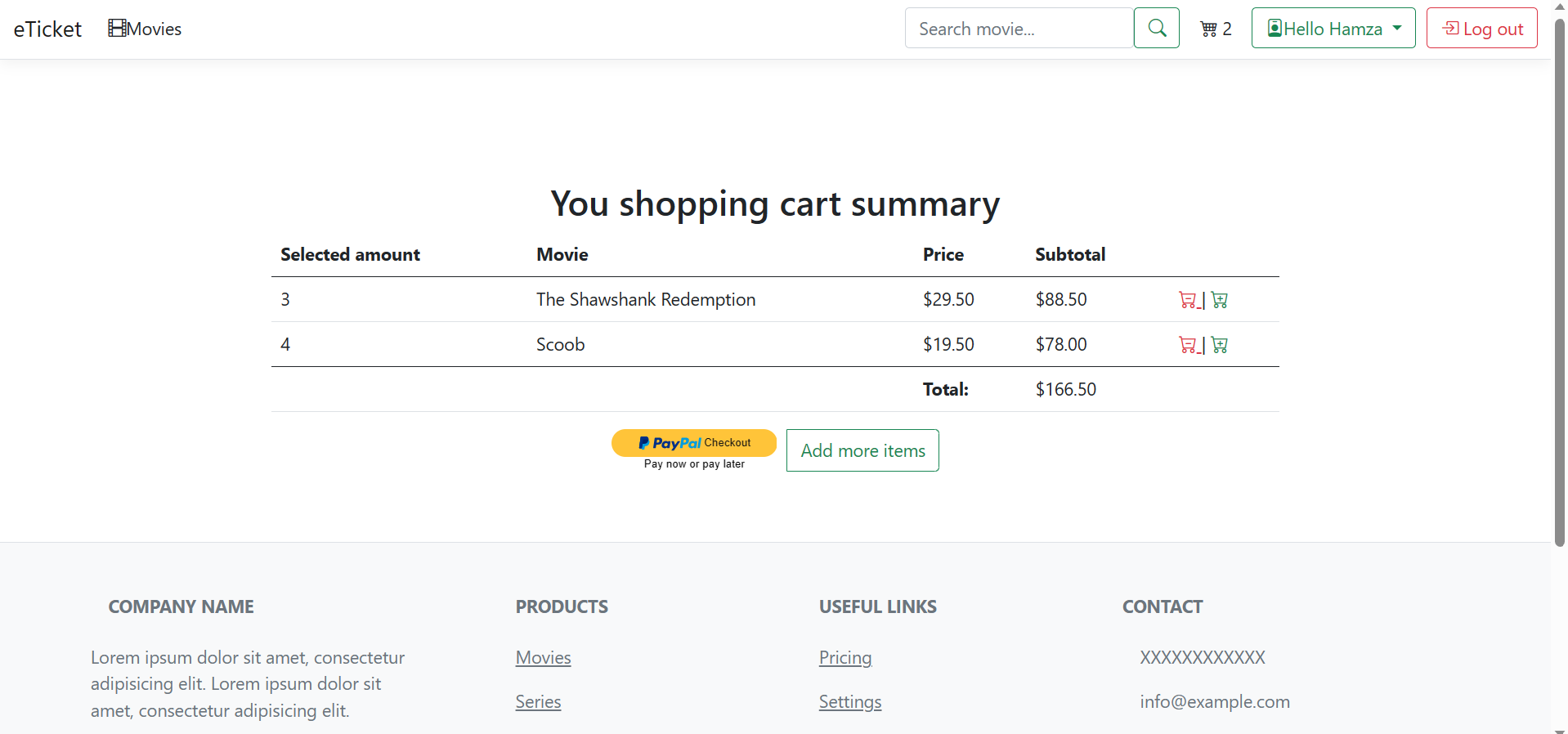Remove one Scoob ticket from cart

click(x=1188, y=345)
